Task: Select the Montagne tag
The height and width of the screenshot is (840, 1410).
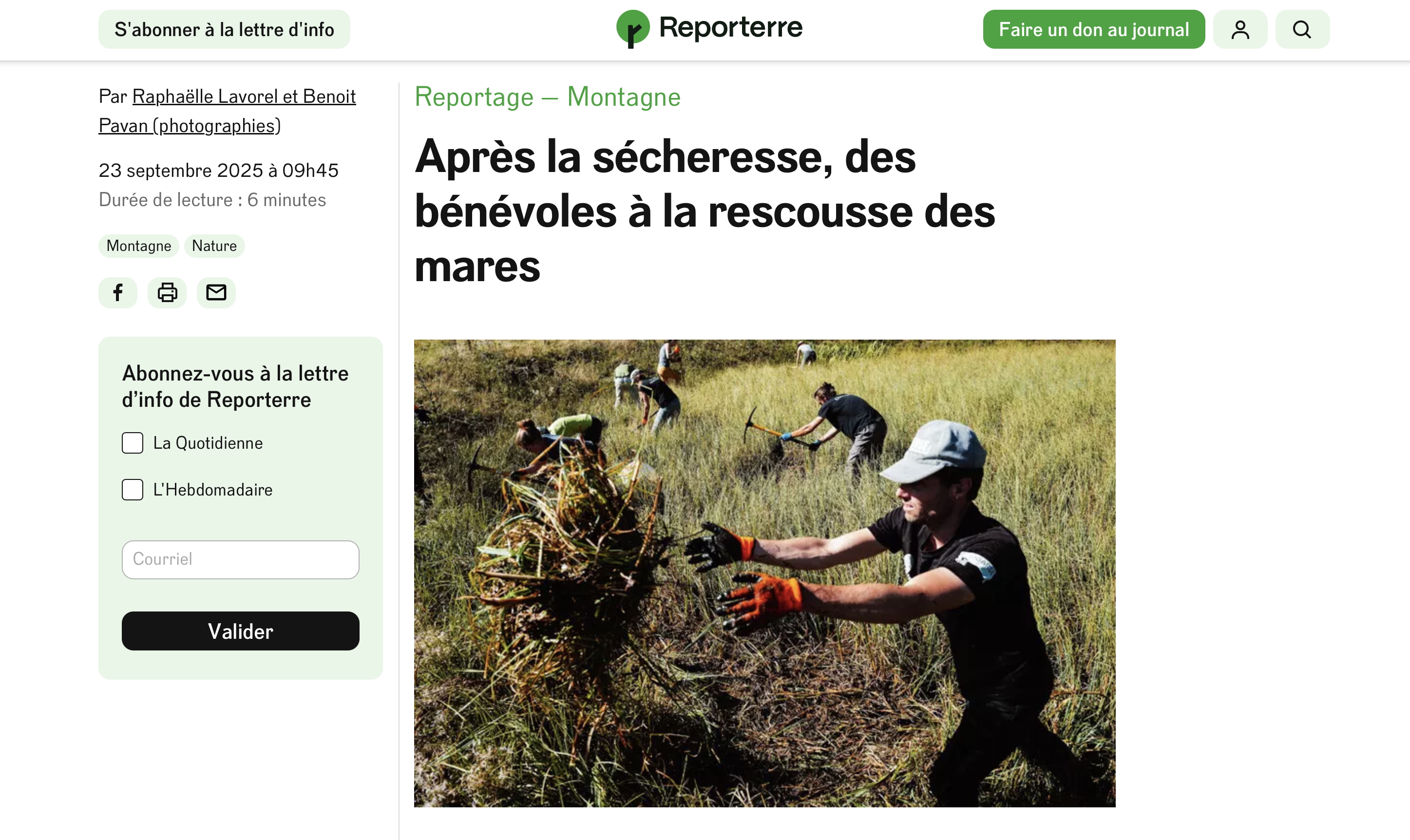Action: tap(139, 246)
